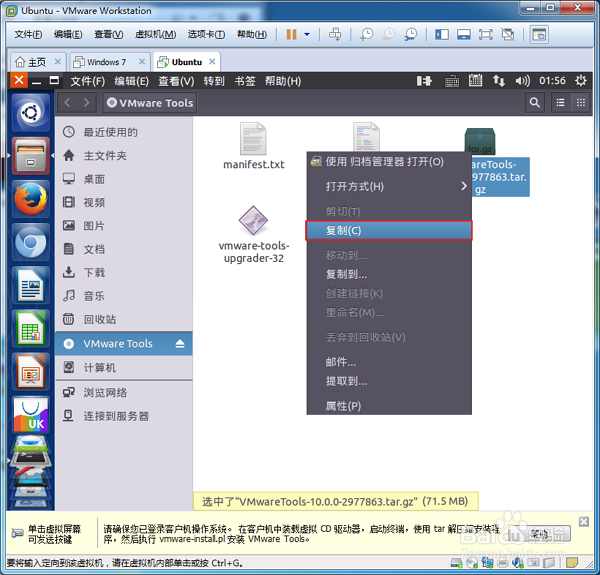Screen dimensions: 600x575
Task: Send Ctrl+Alt+Del to the virtual machine
Action: (x=335, y=34)
